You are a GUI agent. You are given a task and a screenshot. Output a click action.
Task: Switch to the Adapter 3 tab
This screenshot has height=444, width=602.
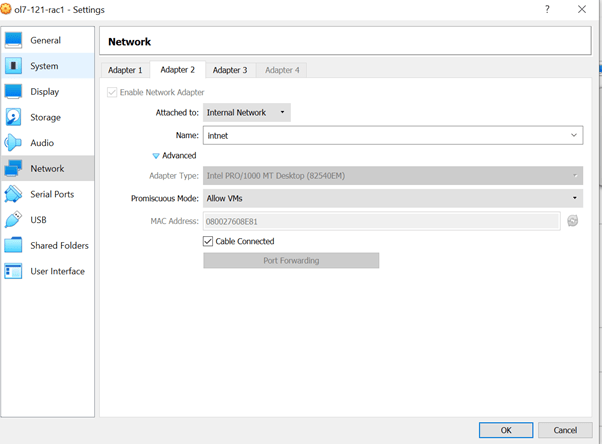click(229, 70)
